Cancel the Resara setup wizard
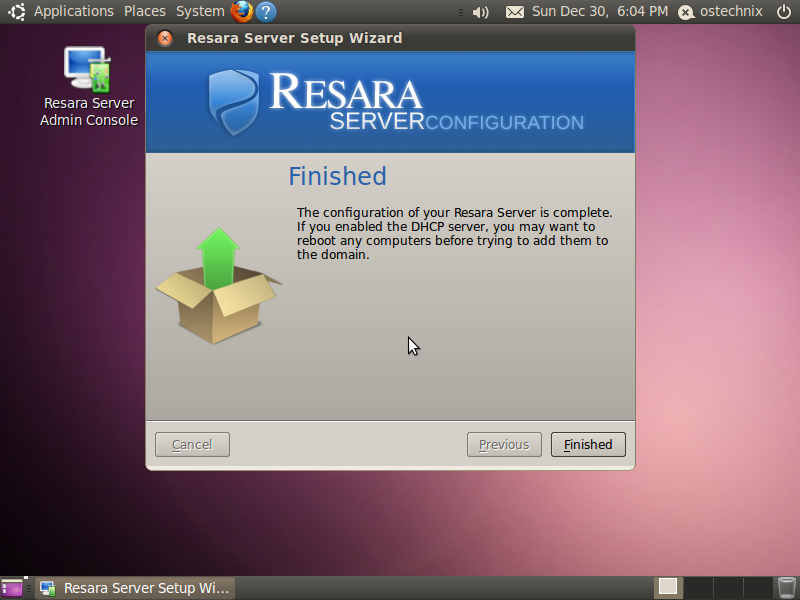This screenshot has height=600, width=800. click(192, 444)
